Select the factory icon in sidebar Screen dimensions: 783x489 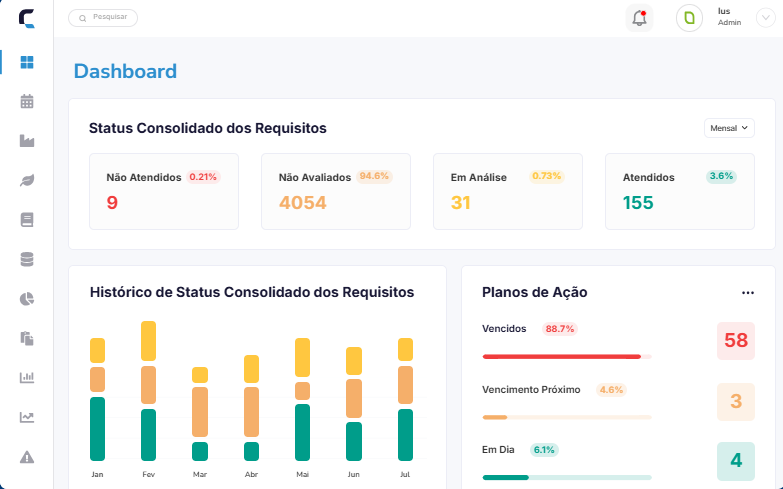point(27,141)
